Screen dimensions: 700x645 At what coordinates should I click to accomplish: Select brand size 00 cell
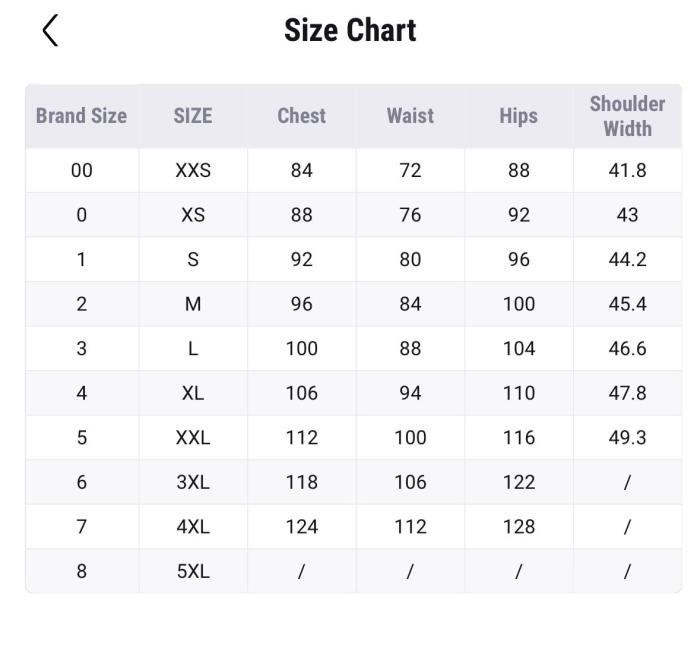tap(81, 170)
